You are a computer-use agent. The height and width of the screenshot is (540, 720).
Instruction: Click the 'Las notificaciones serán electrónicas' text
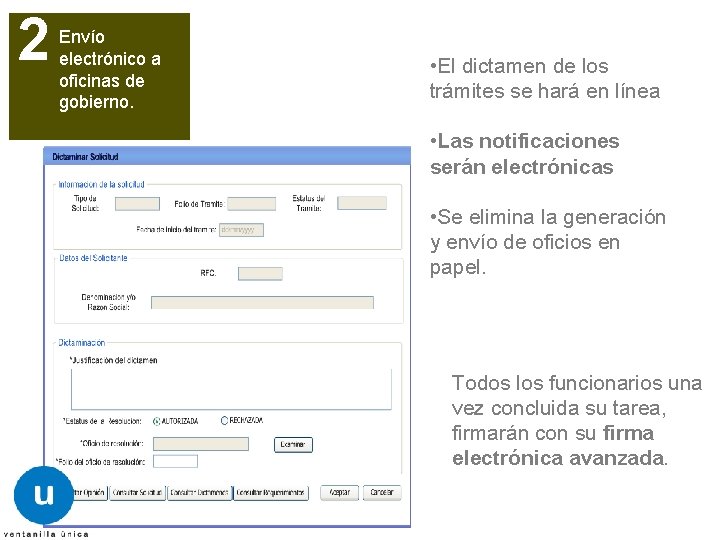click(x=524, y=154)
